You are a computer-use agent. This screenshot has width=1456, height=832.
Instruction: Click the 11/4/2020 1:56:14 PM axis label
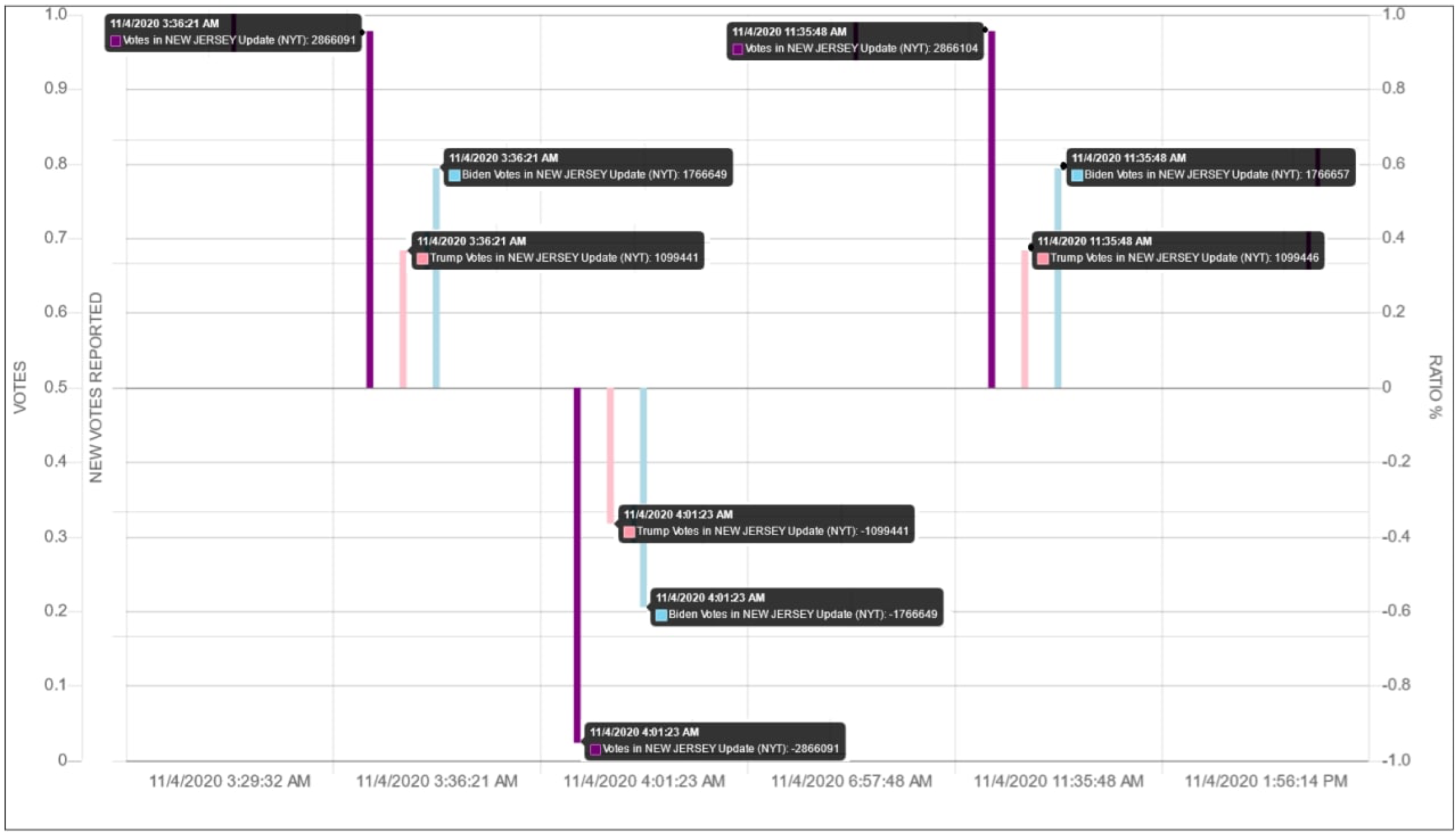coord(1266,781)
